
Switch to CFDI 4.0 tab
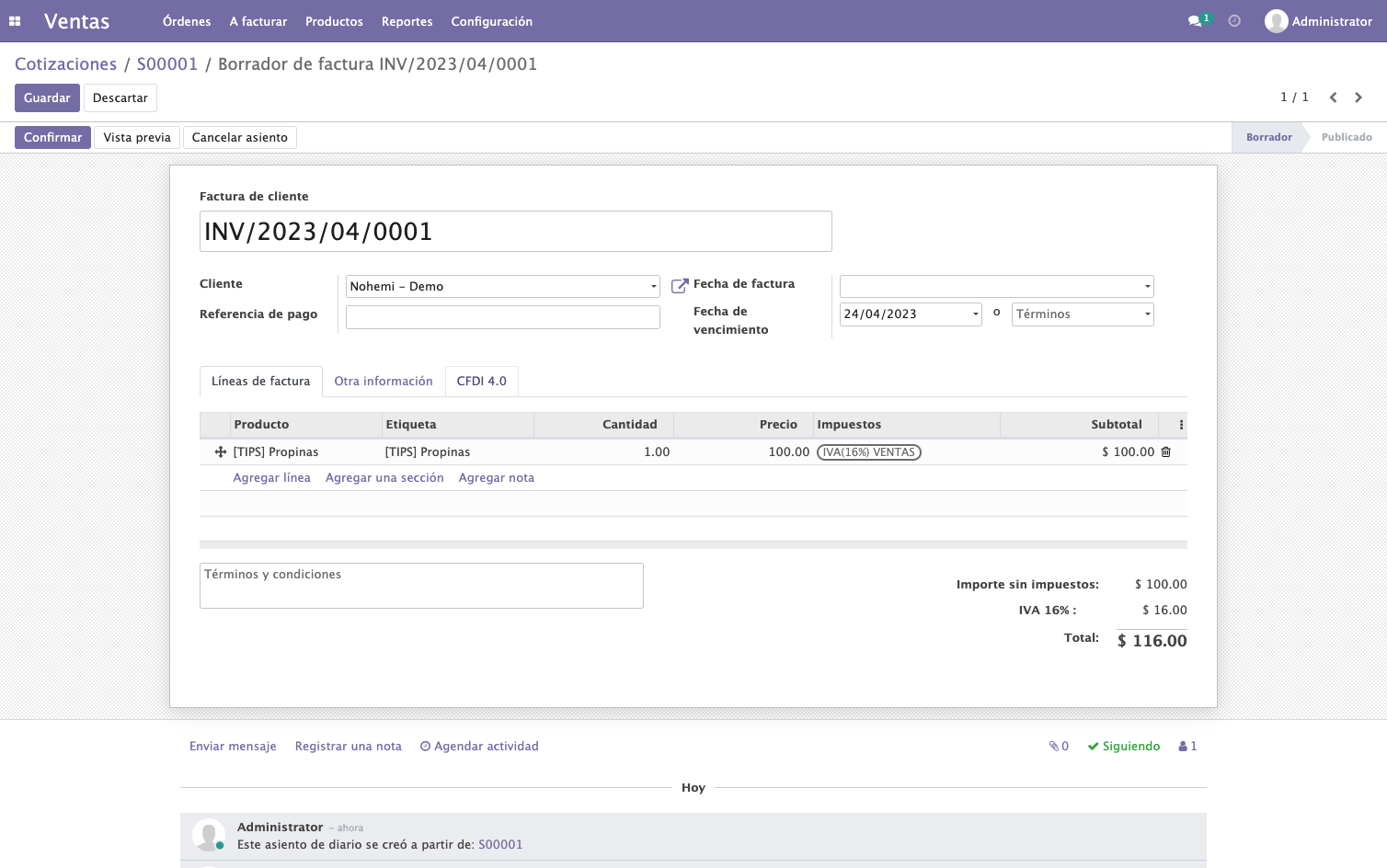point(482,382)
